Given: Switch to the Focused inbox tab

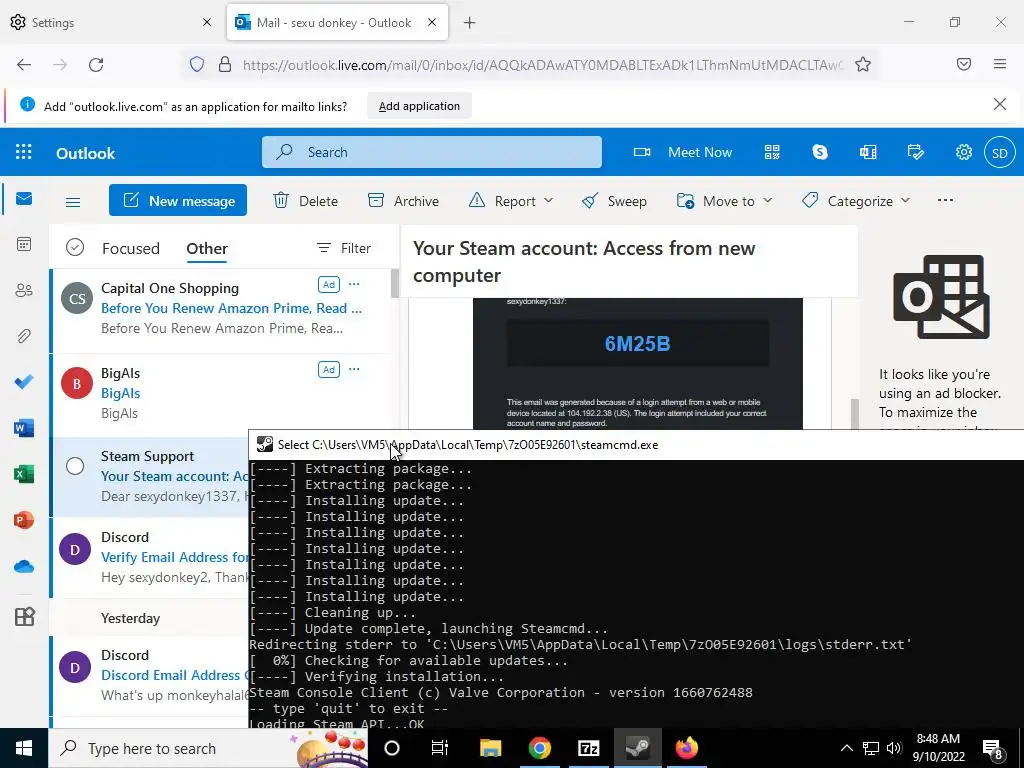Looking at the screenshot, I should point(131,248).
